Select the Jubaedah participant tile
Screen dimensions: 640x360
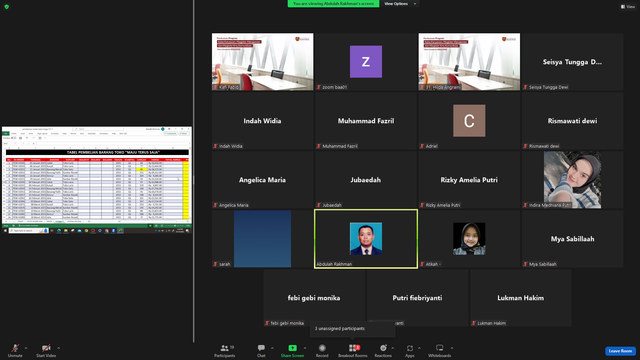(366, 180)
